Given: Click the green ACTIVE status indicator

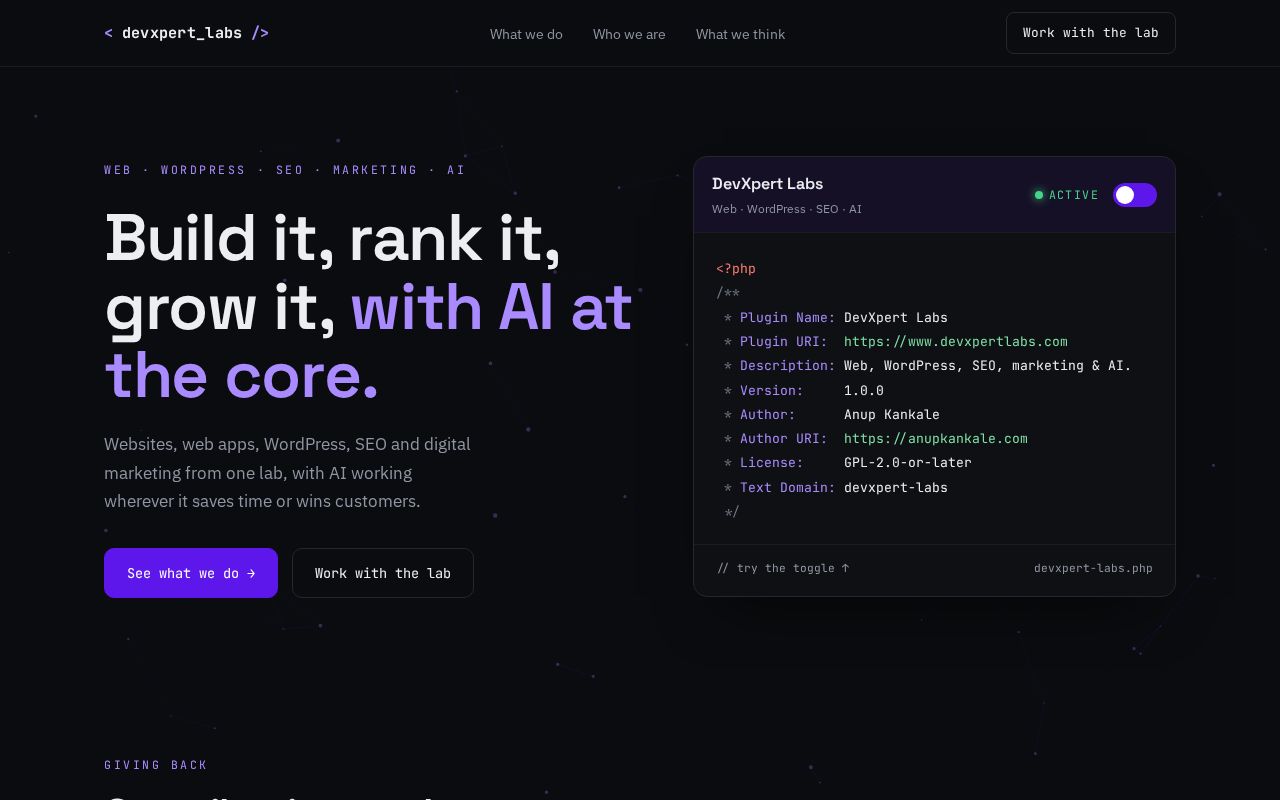Looking at the screenshot, I should pos(1067,195).
